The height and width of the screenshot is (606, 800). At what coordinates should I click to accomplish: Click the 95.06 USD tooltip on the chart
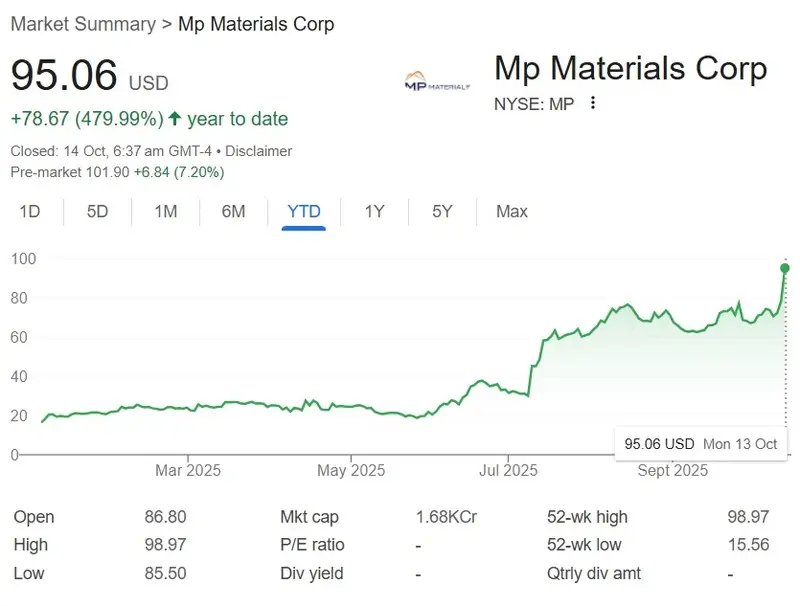[x=700, y=443]
